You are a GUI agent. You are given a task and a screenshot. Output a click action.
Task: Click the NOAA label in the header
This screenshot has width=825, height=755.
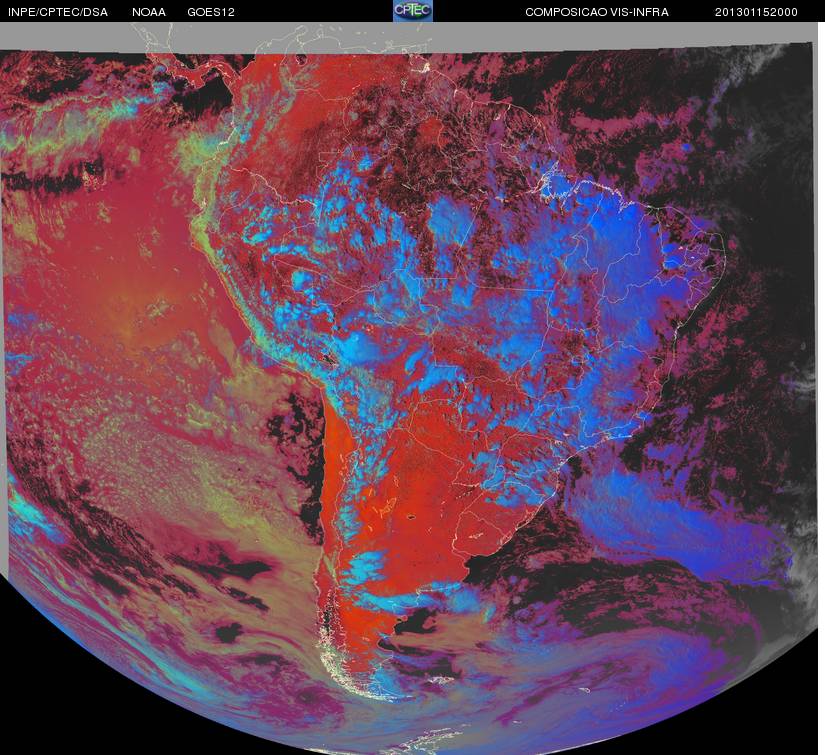point(149,12)
